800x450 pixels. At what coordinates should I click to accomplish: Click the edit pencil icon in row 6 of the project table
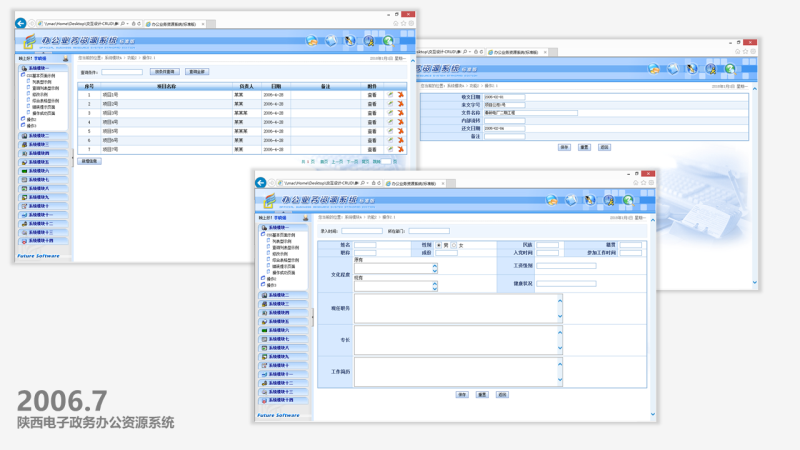pos(390,140)
